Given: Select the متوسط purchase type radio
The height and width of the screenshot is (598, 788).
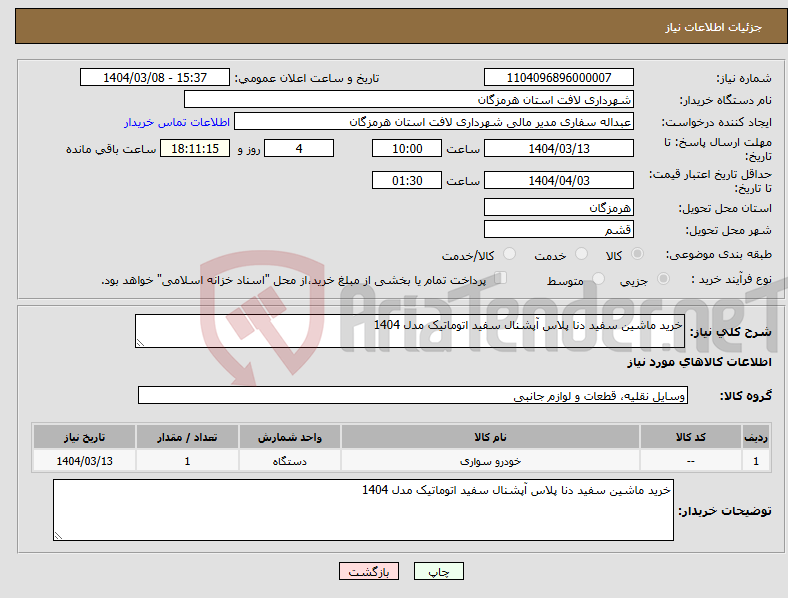Looking at the screenshot, I should click(598, 278).
